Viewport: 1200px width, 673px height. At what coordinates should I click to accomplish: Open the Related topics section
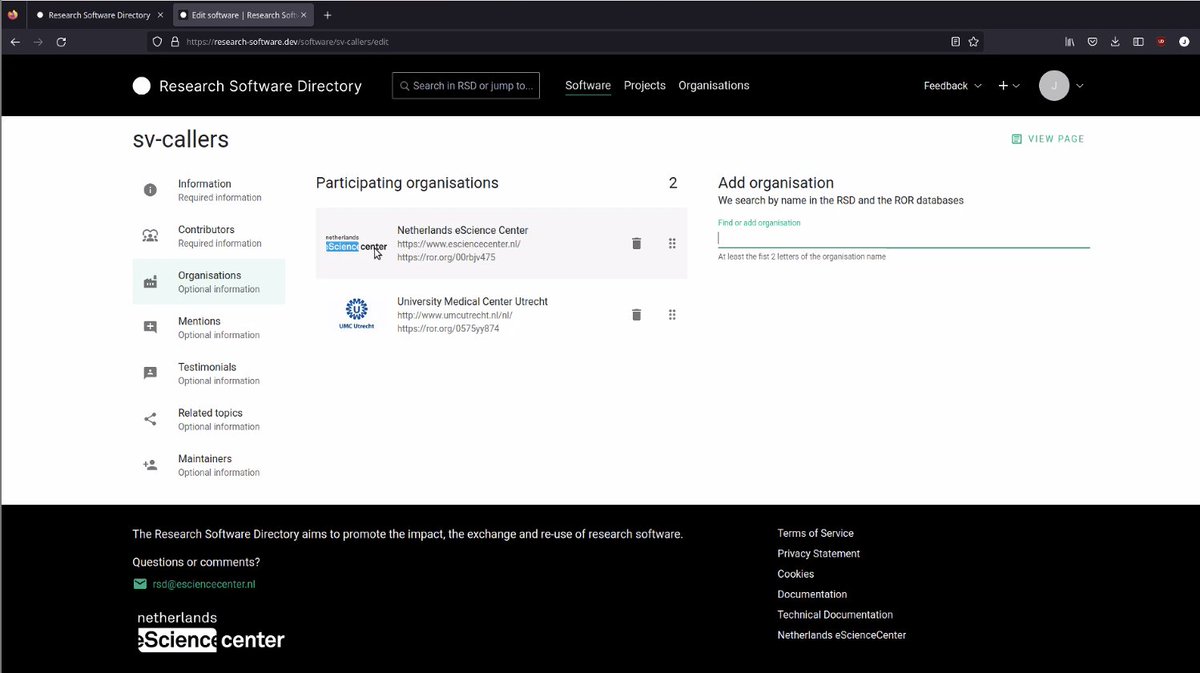click(209, 419)
